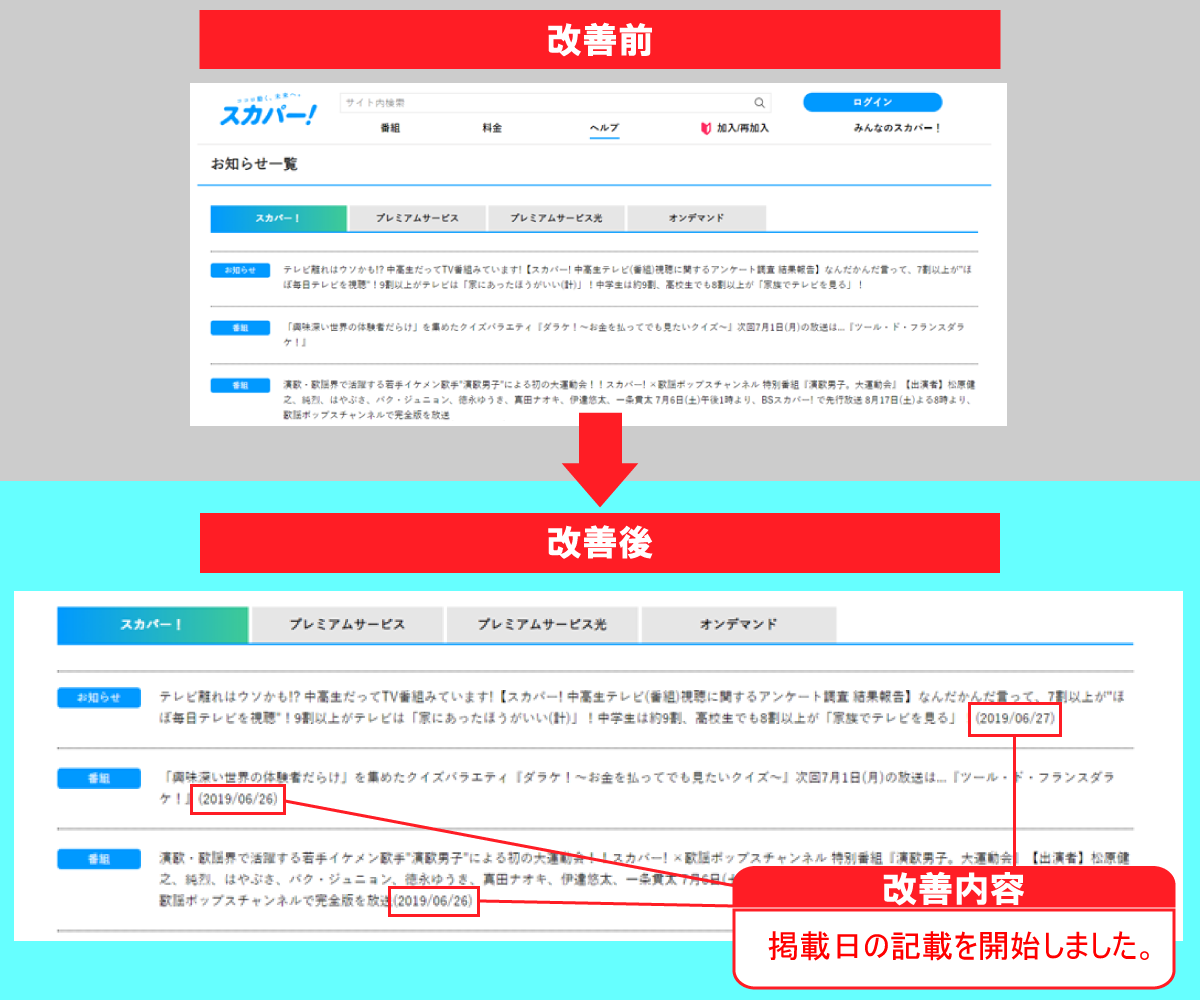This screenshot has height=1000, width=1200.
Task: Open the ヘルプ navigation menu
Action: coord(604,128)
